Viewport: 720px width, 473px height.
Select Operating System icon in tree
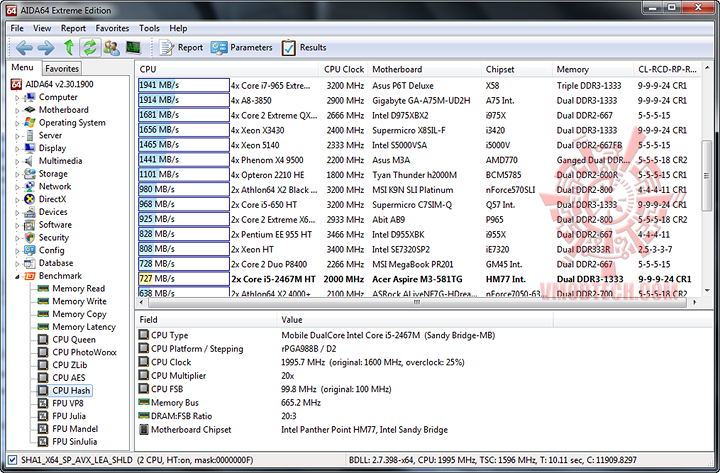click(x=30, y=123)
